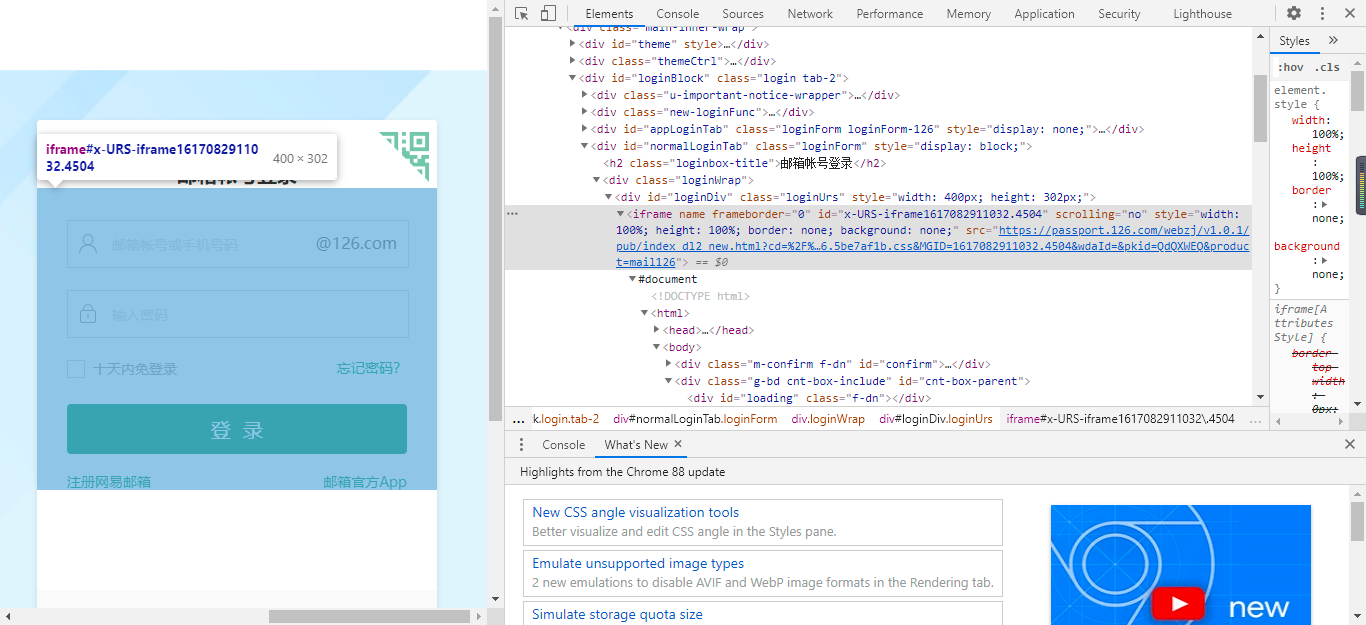Click the user icon in account field
The width and height of the screenshot is (1366, 625).
click(88, 244)
